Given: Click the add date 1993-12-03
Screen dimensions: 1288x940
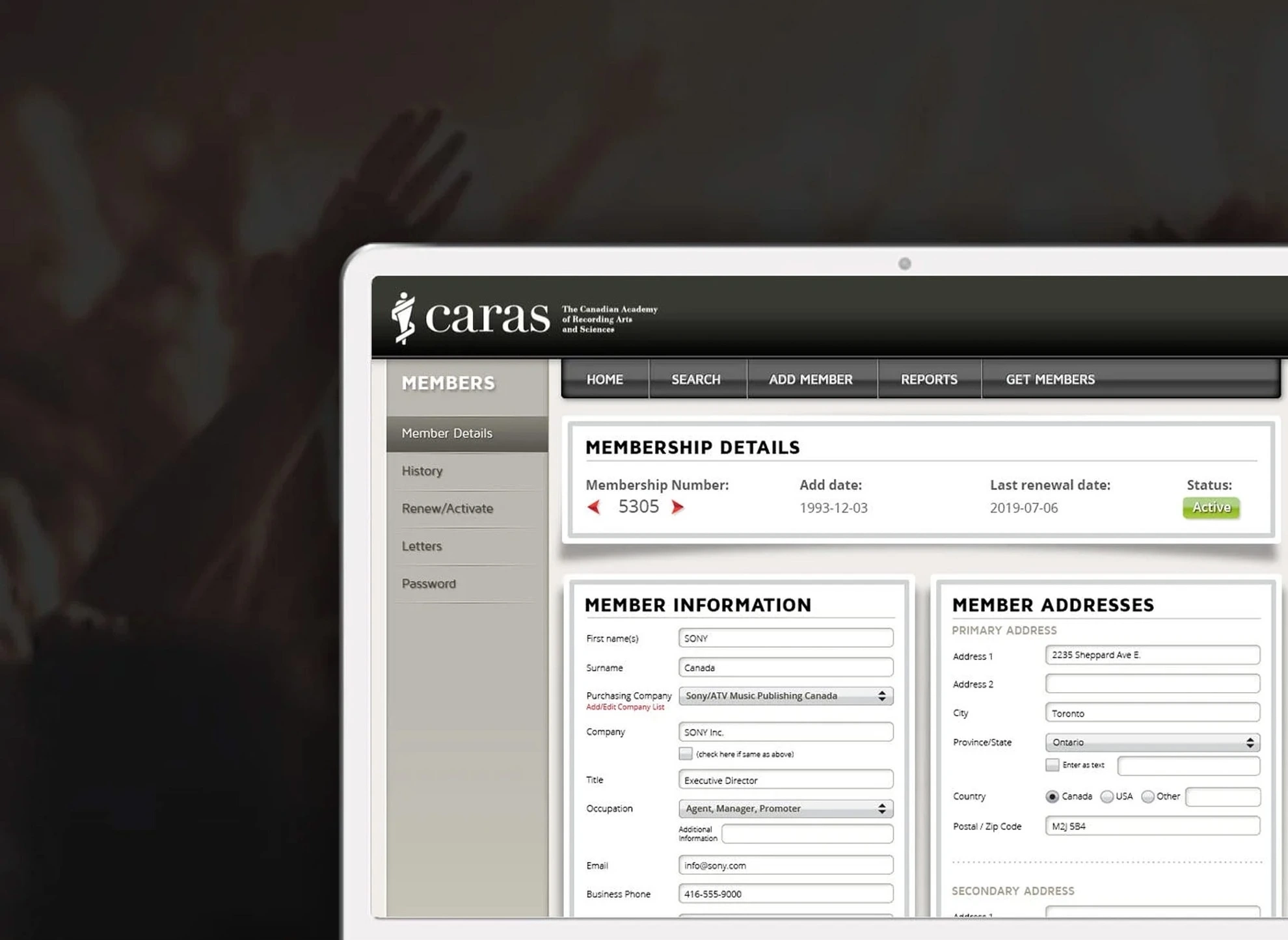Looking at the screenshot, I should 833,508.
